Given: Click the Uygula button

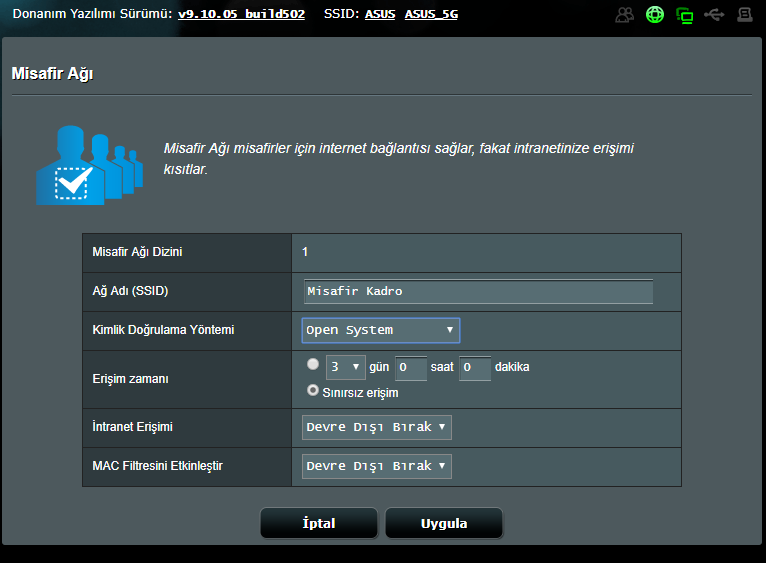Looking at the screenshot, I should click(x=444, y=523).
